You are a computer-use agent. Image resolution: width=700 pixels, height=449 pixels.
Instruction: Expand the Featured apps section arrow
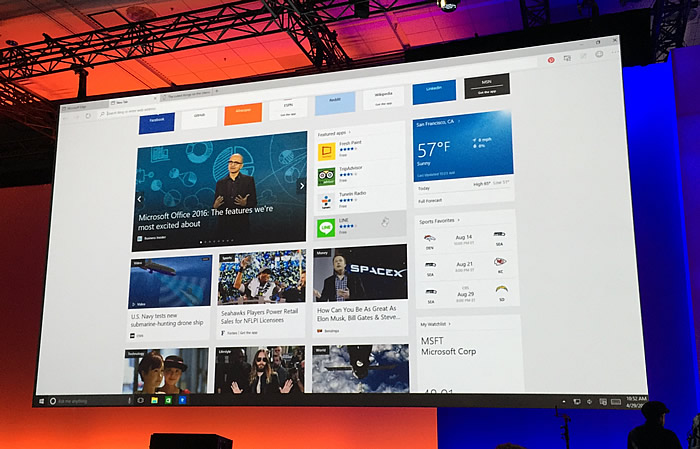click(x=350, y=132)
